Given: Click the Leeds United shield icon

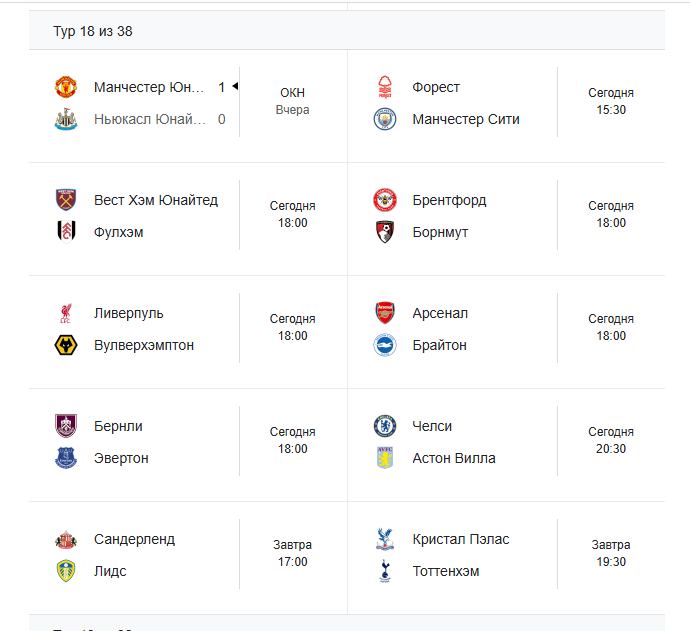Looking at the screenshot, I should pyautogui.click(x=66, y=572).
